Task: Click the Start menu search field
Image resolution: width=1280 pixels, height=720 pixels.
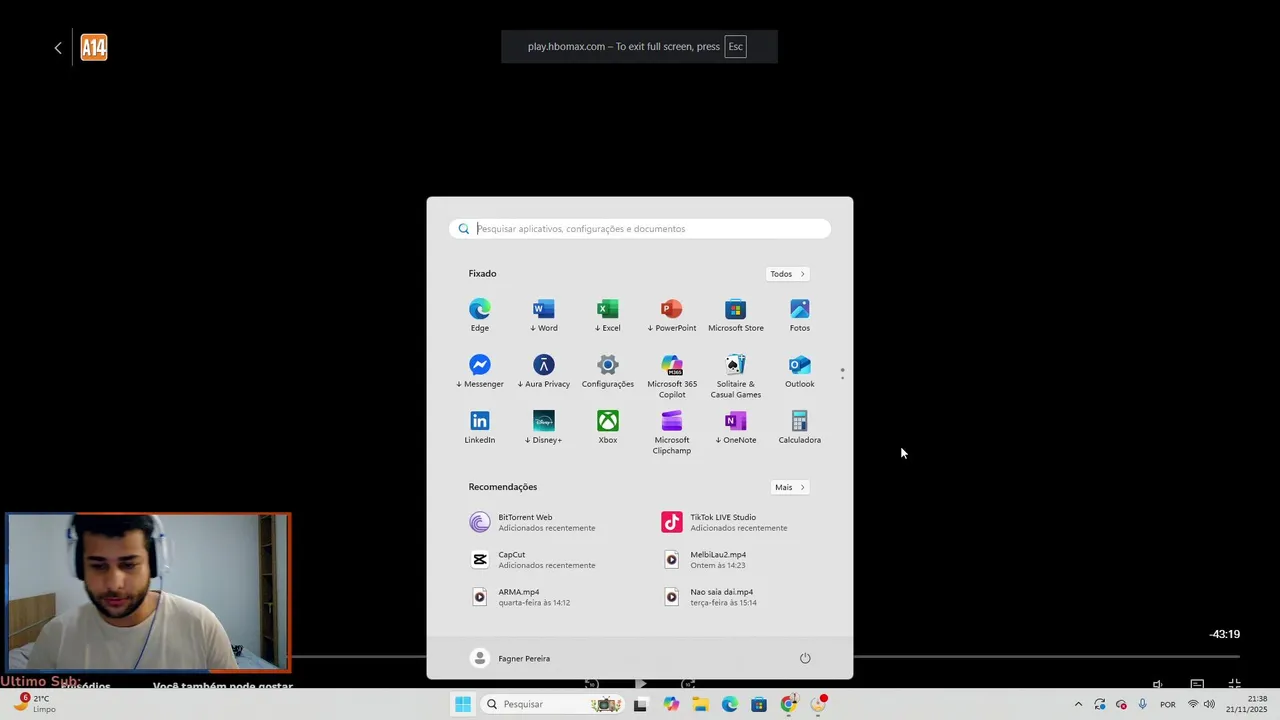Action: tap(640, 229)
